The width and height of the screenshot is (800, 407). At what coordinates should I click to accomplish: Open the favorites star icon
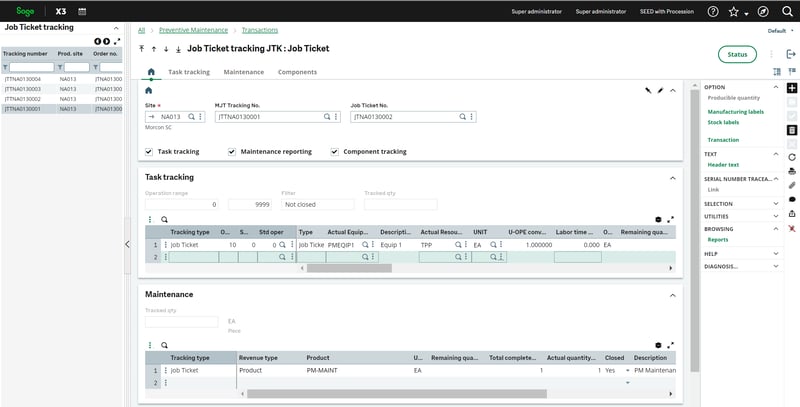click(x=733, y=11)
